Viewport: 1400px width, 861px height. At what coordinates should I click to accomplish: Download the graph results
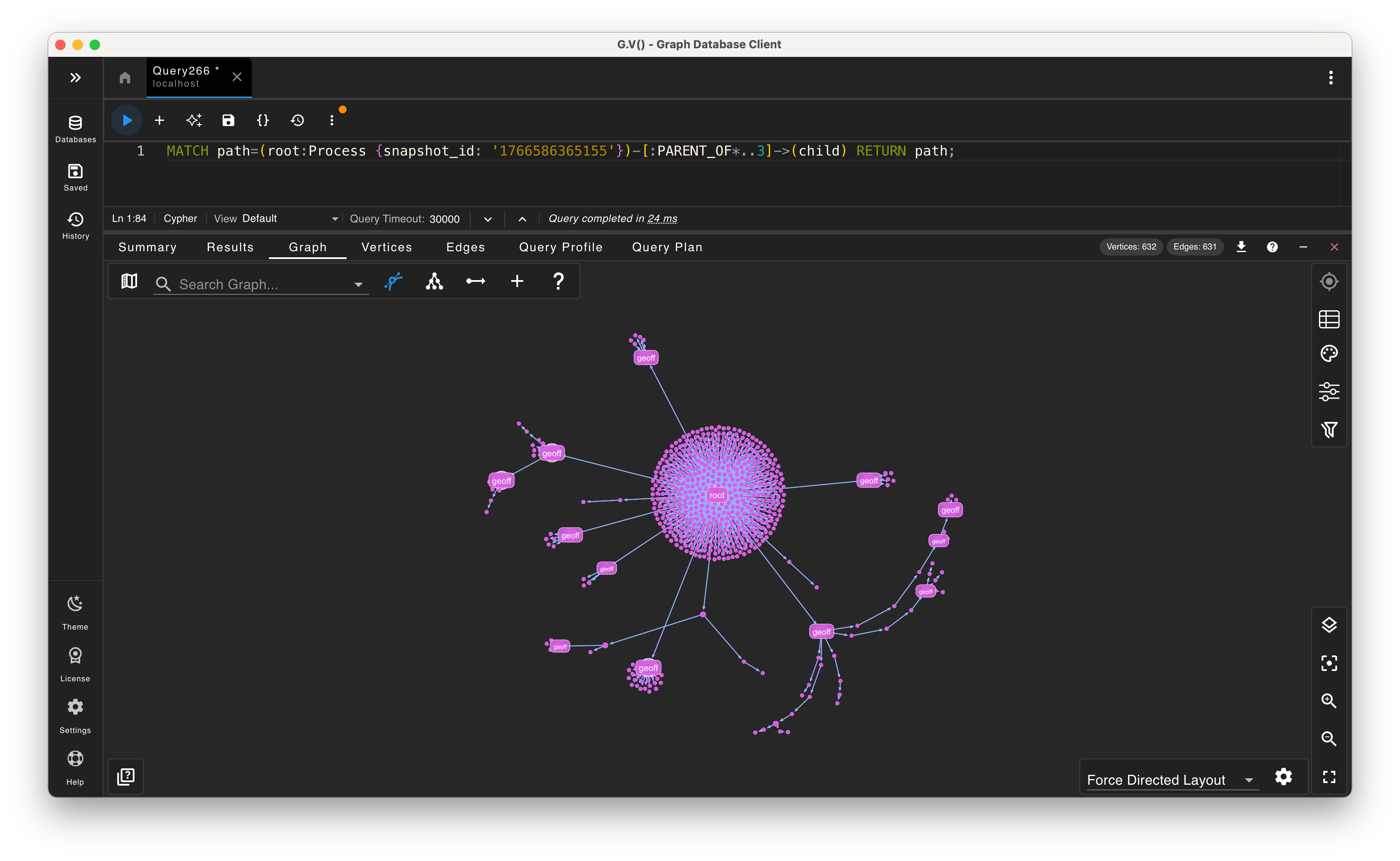[1242, 246]
